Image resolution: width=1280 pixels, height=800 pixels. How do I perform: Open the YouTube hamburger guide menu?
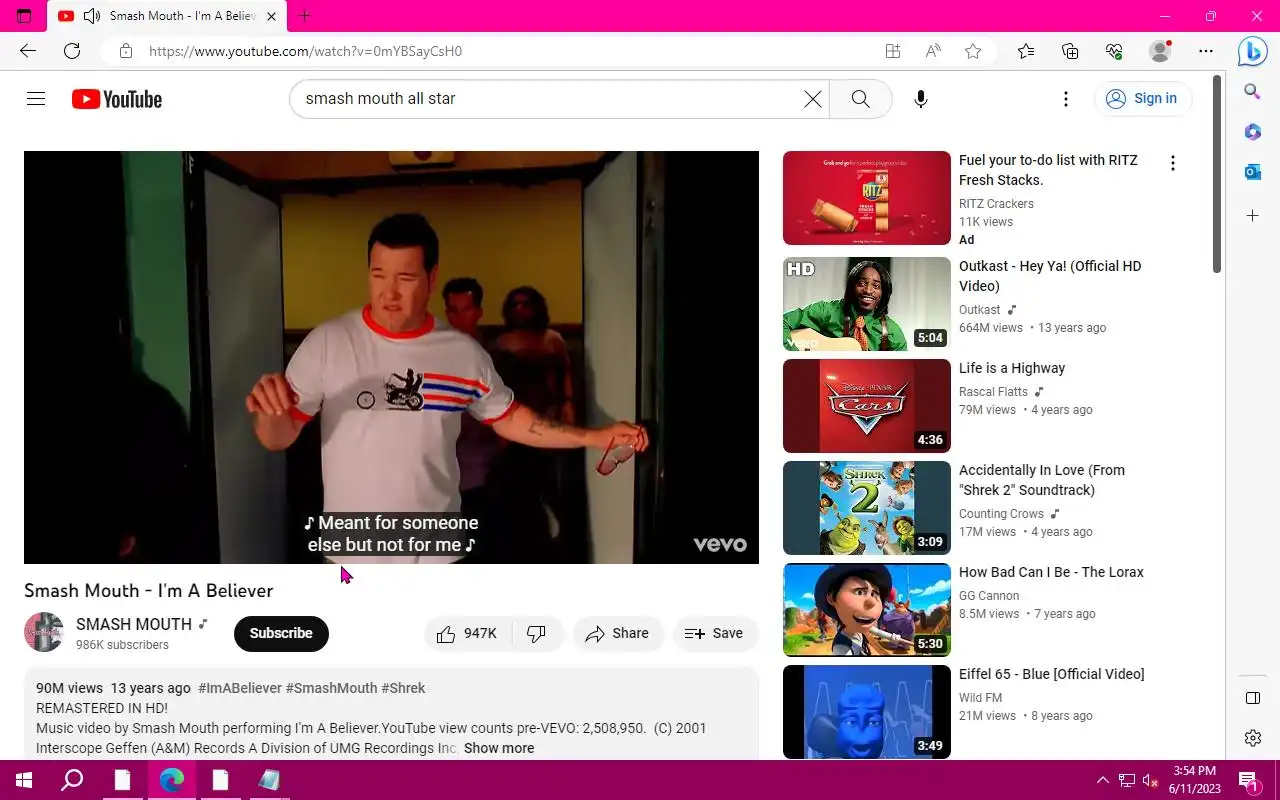36,99
